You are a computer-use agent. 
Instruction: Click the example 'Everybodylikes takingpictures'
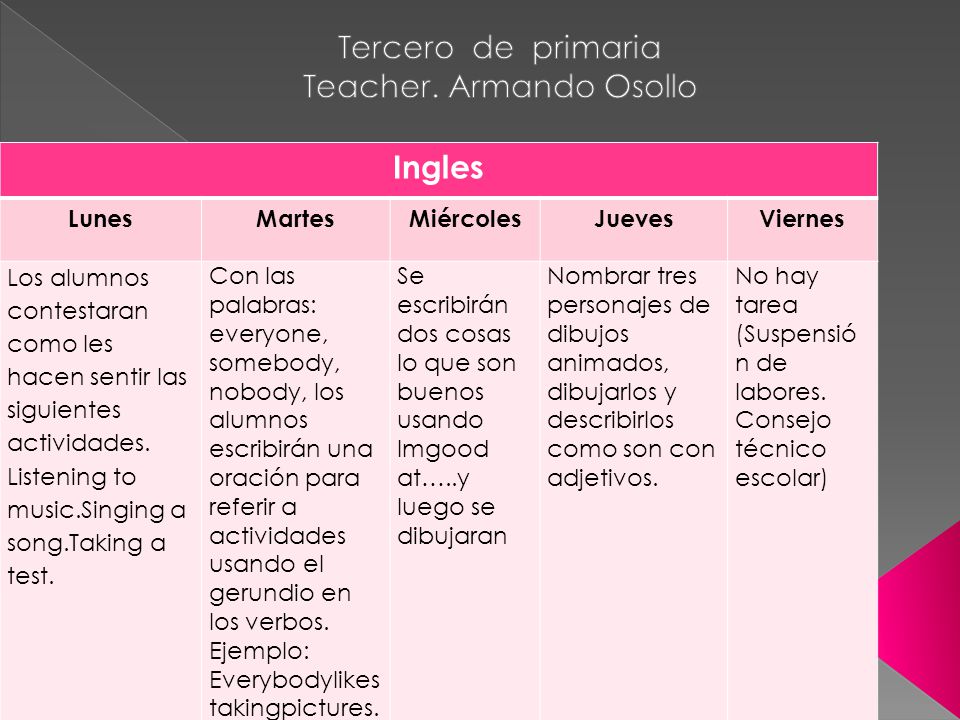[294, 694]
